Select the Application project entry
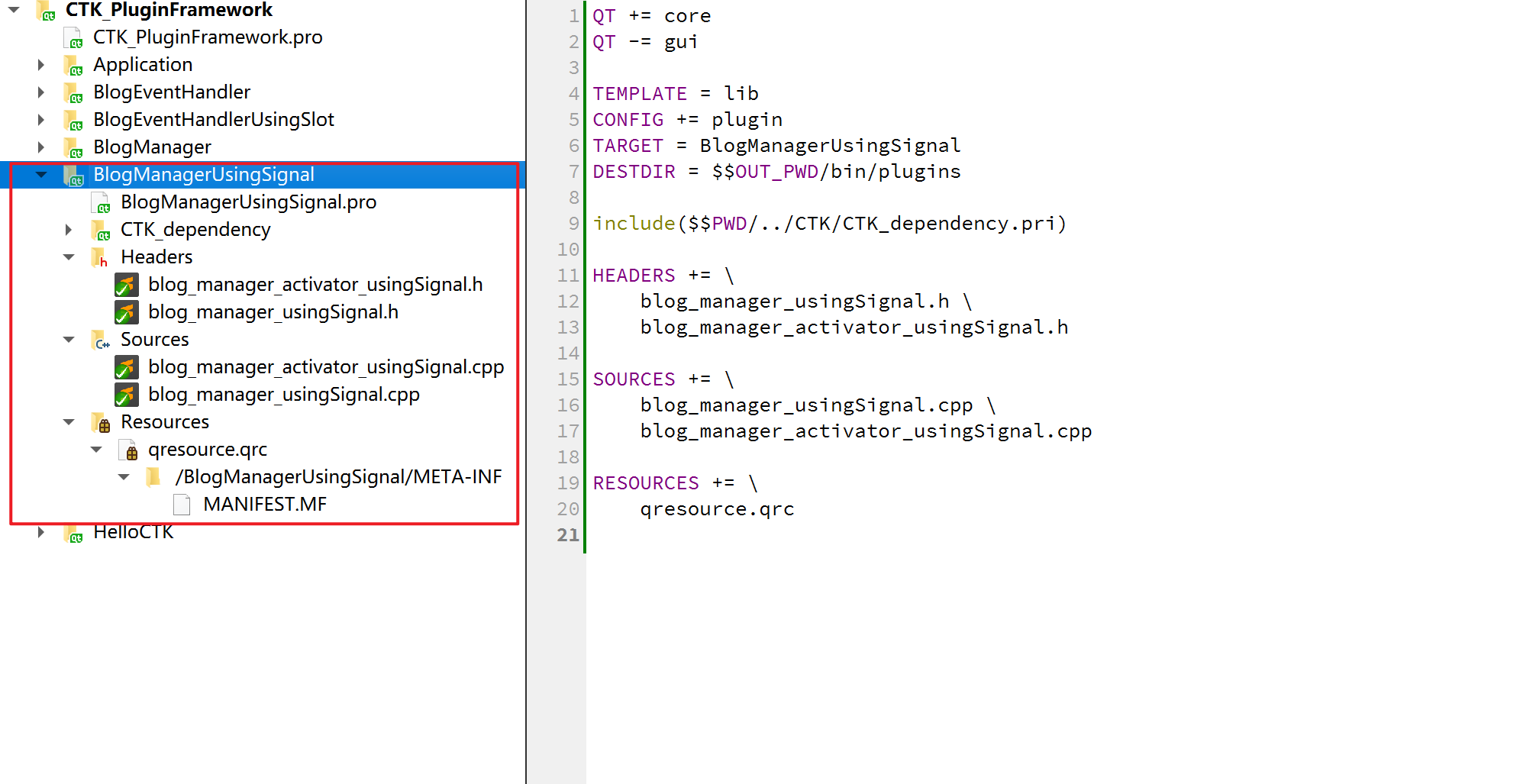This screenshot has height=784, width=1520. pos(143,65)
